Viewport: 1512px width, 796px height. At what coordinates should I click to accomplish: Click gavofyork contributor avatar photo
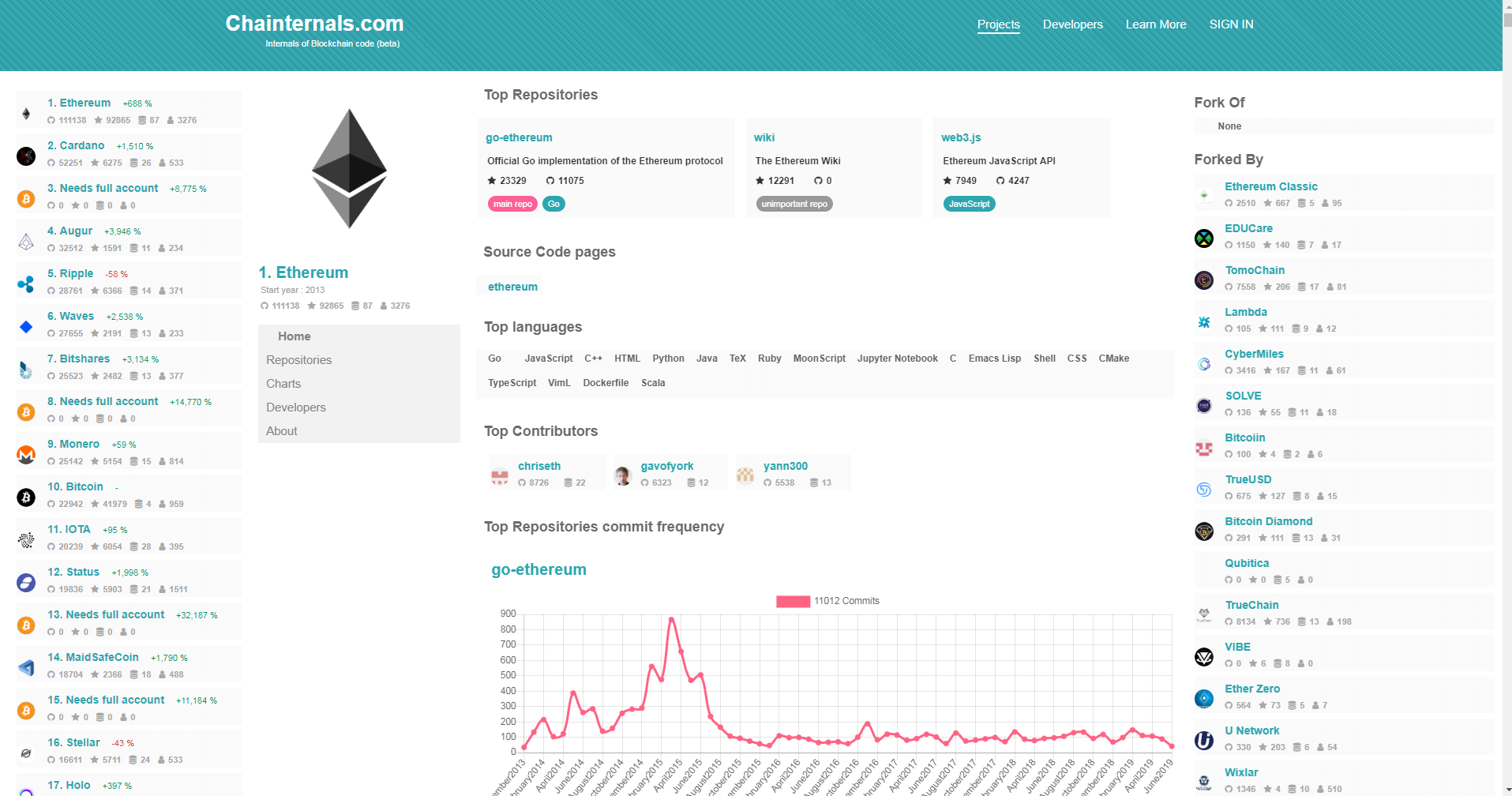tap(622, 475)
